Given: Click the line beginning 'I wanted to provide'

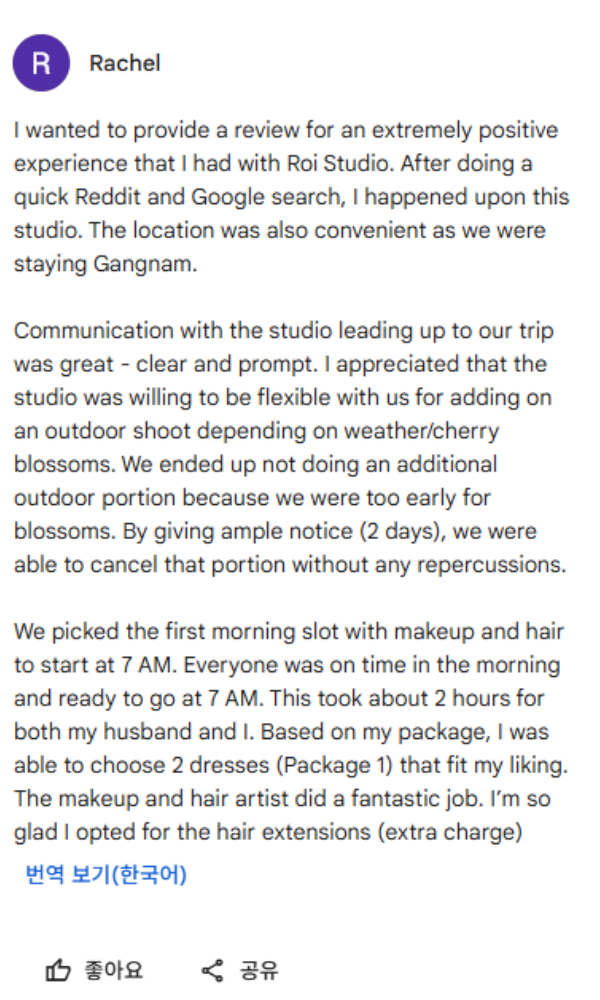Looking at the screenshot, I should [286, 130].
